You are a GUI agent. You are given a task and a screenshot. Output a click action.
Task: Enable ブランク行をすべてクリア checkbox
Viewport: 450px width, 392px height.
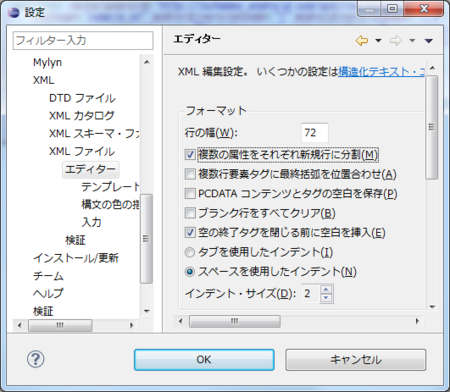[190, 213]
